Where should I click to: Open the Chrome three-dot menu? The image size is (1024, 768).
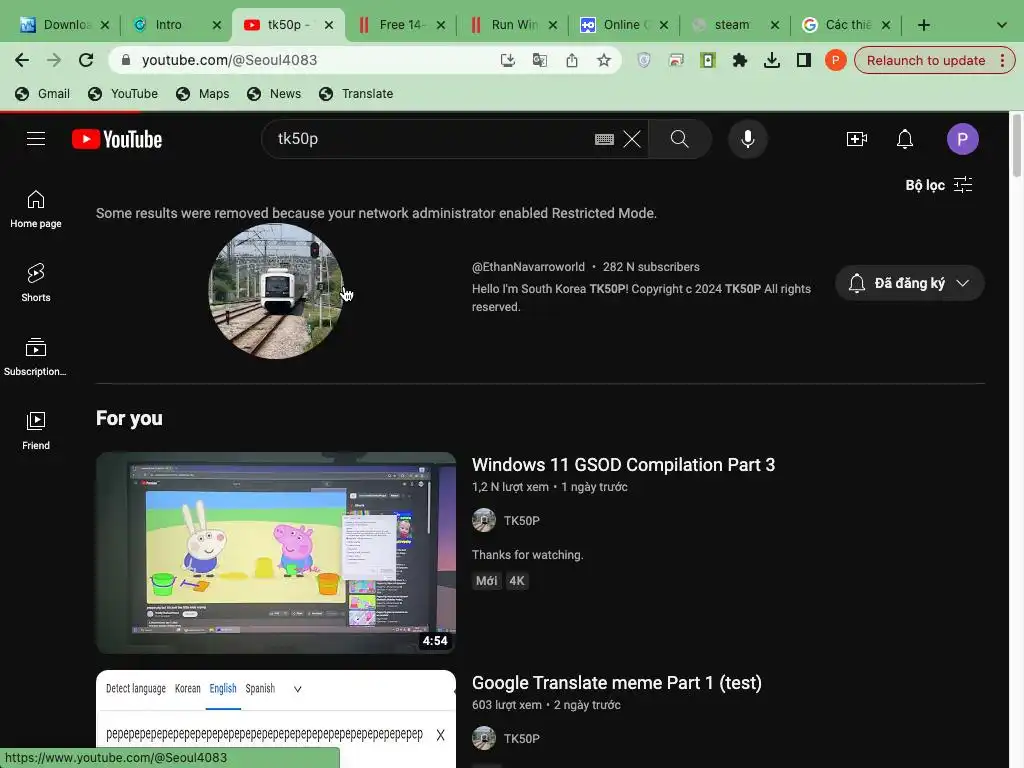[x=1002, y=61]
